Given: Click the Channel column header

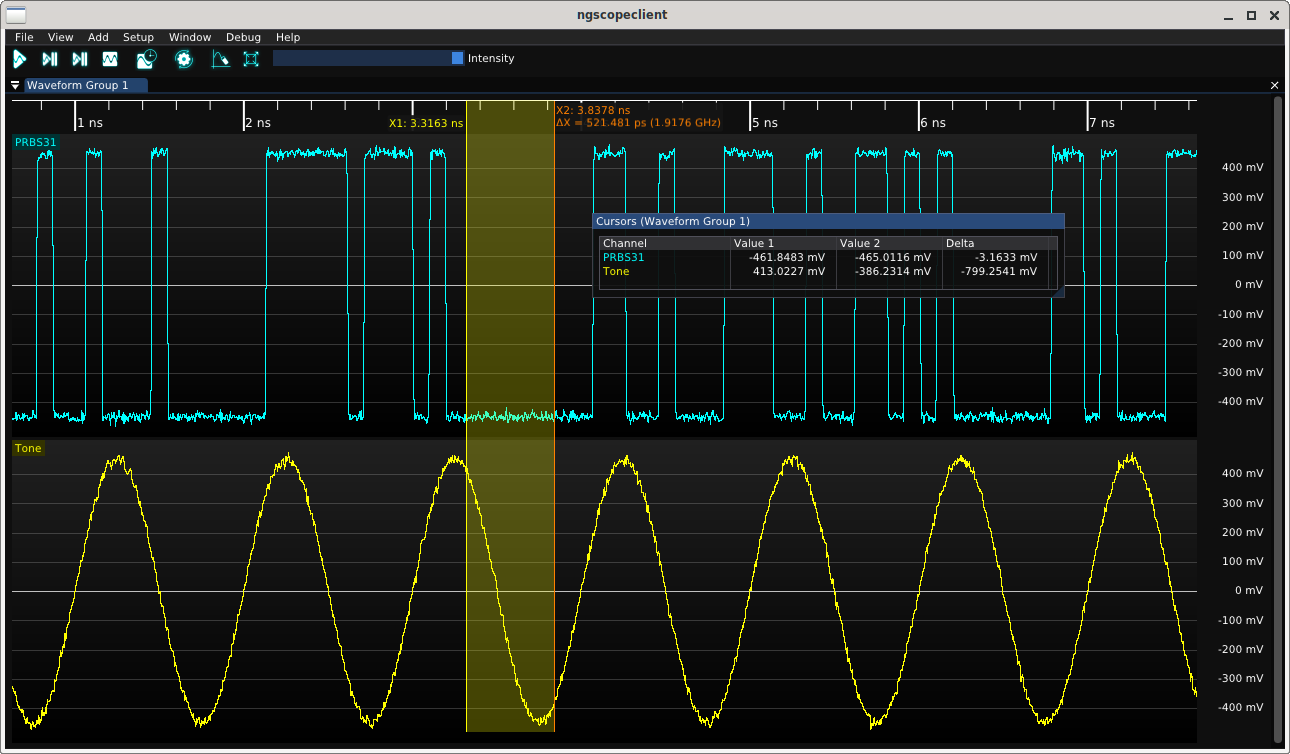Looking at the screenshot, I should [665, 243].
